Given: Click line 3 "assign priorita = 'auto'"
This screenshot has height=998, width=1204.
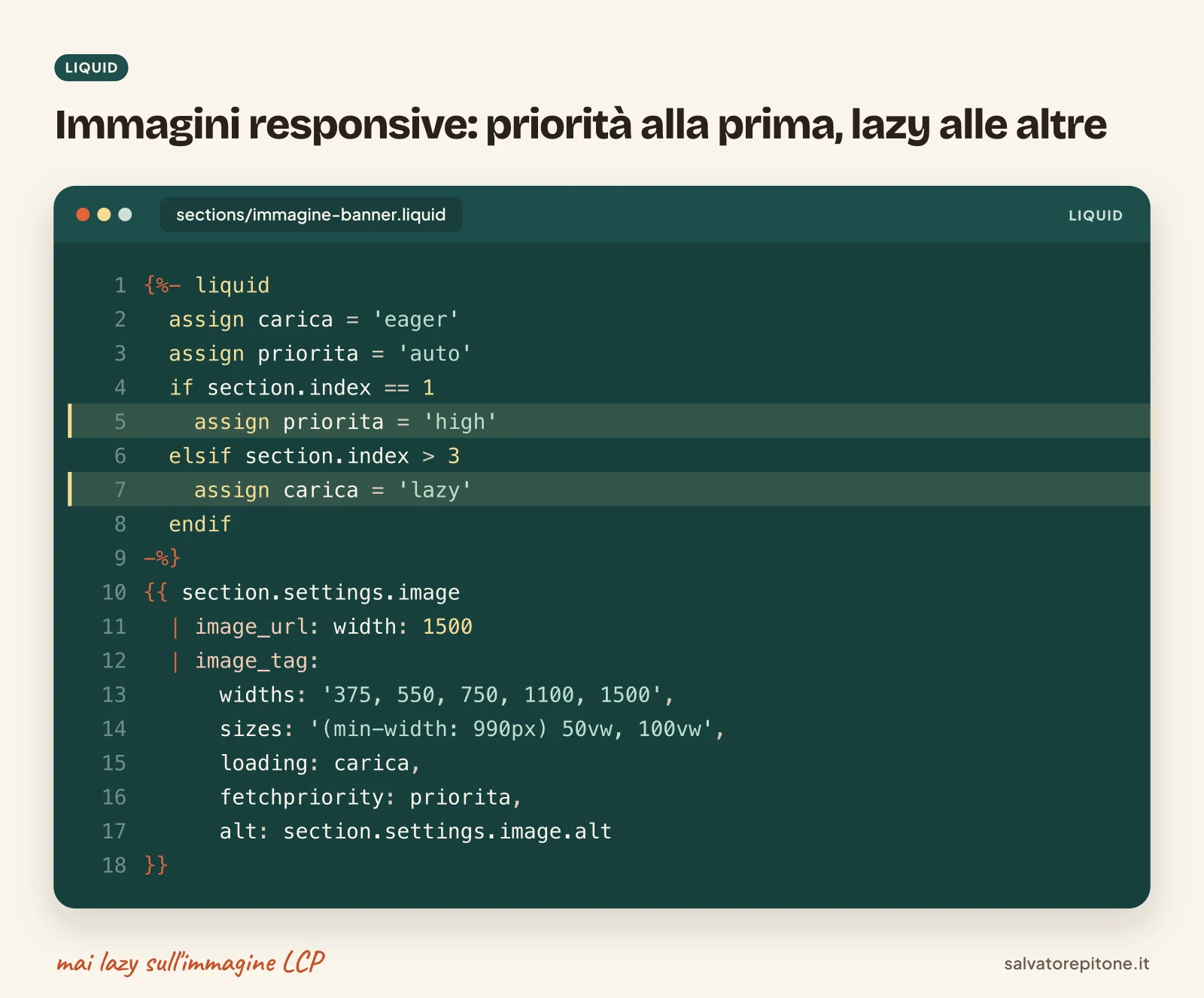Looking at the screenshot, I should pyautogui.click(x=320, y=353).
